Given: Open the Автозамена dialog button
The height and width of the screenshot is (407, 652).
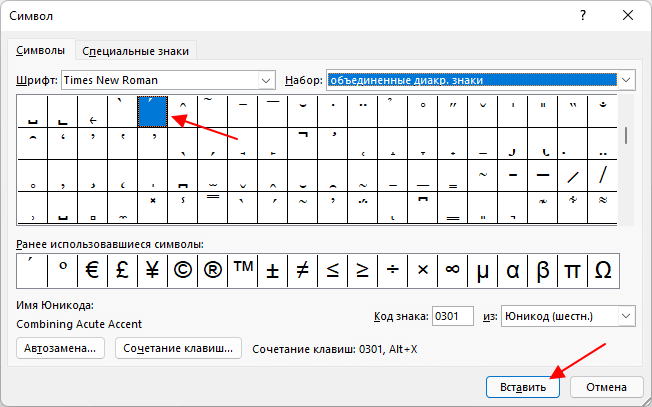Looking at the screenshot, I should [60, 348].
